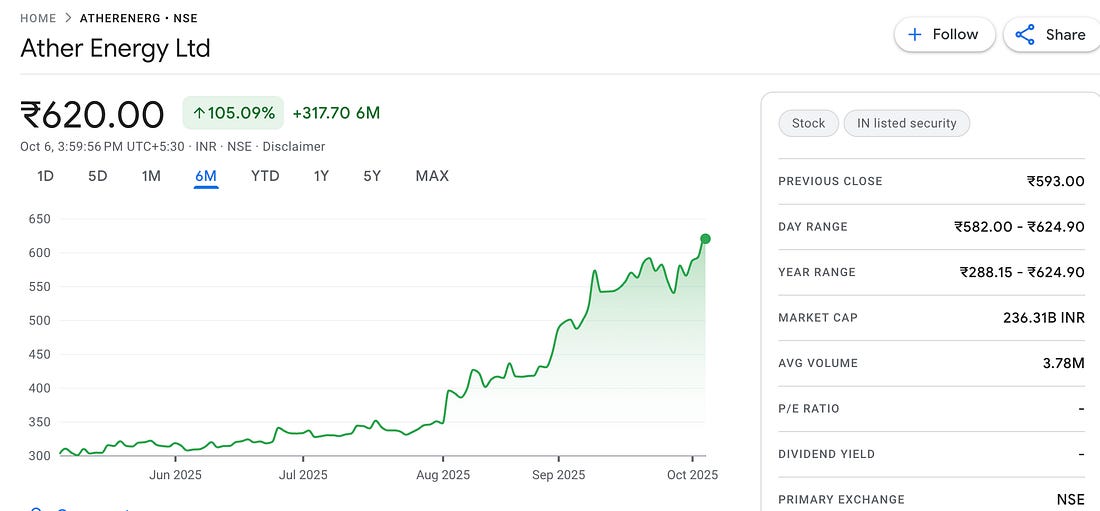Click the +317.70 6M change text
The image size is (1100, 511).
click(x=336, y=113)
